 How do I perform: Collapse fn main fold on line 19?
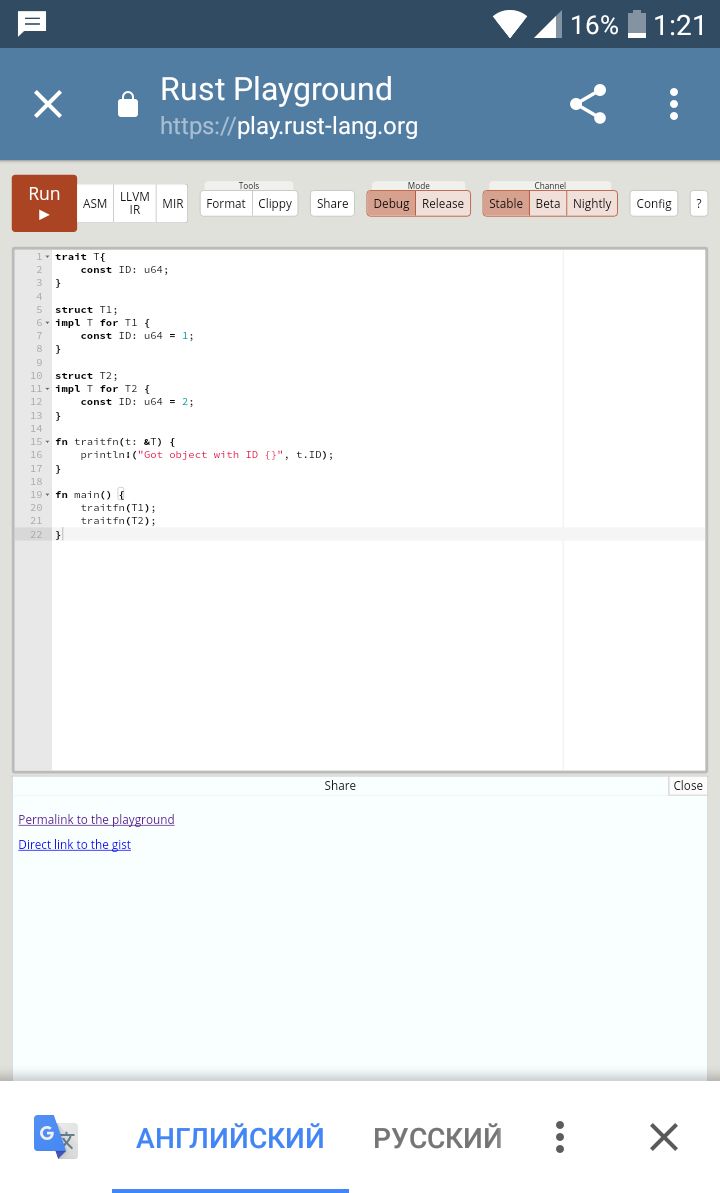(47, 495)
